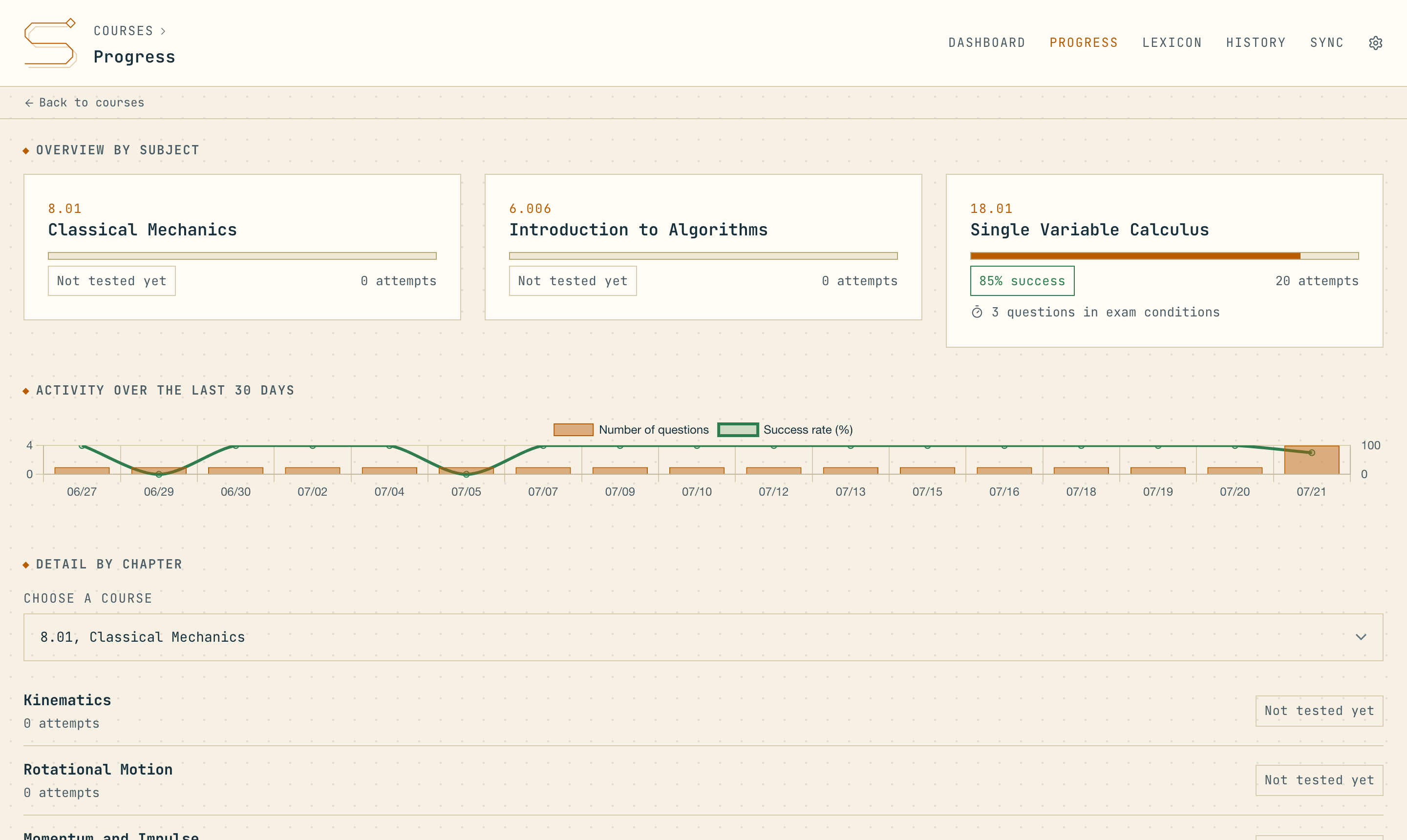Click the Introduction to Algorithms progress bar

(703, 256)
